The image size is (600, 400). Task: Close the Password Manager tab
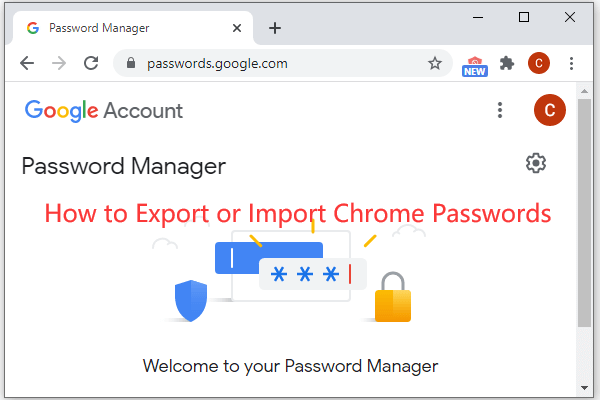(x=238, y=27)
